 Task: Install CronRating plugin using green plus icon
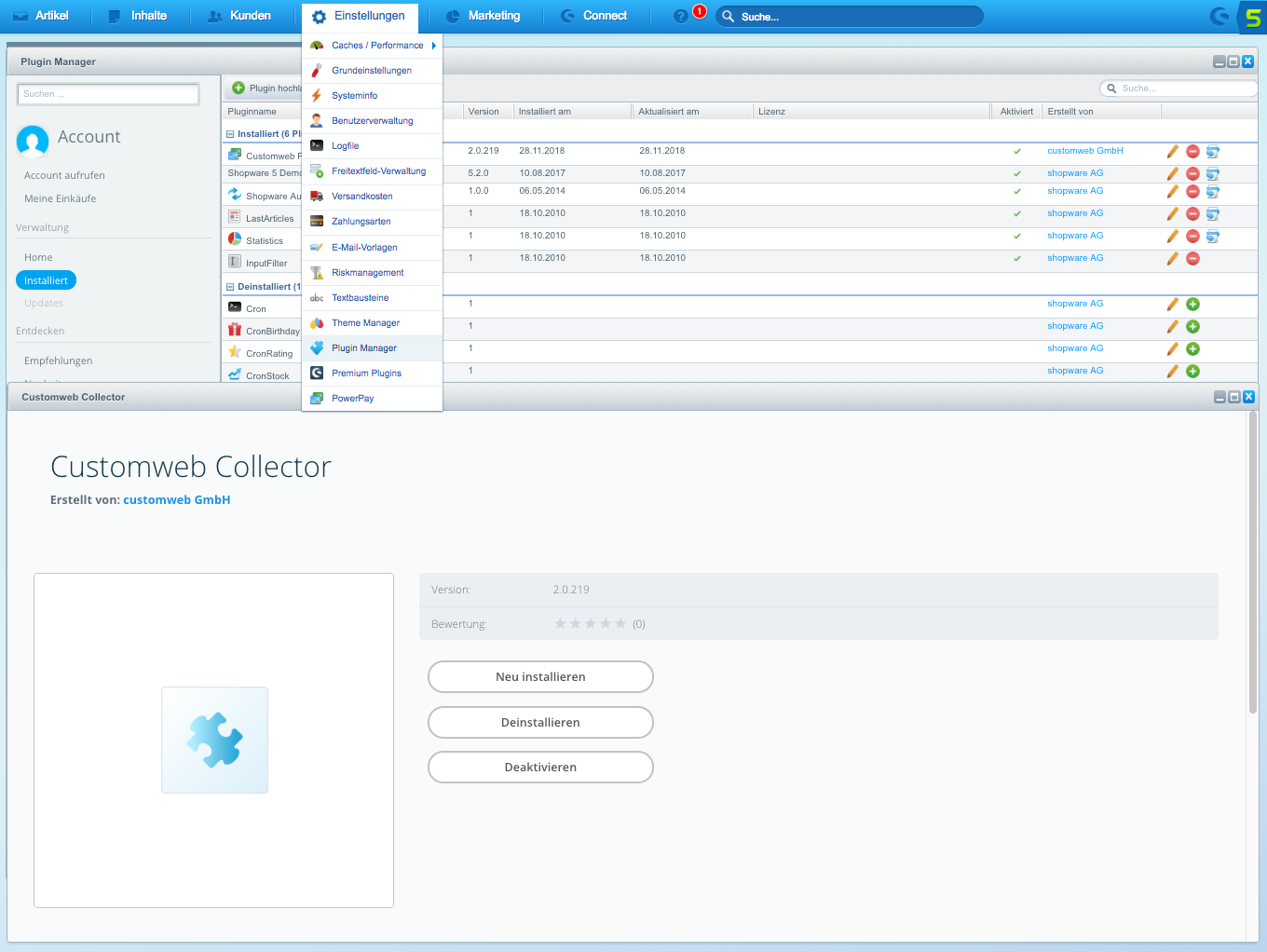coord(1192,348)
